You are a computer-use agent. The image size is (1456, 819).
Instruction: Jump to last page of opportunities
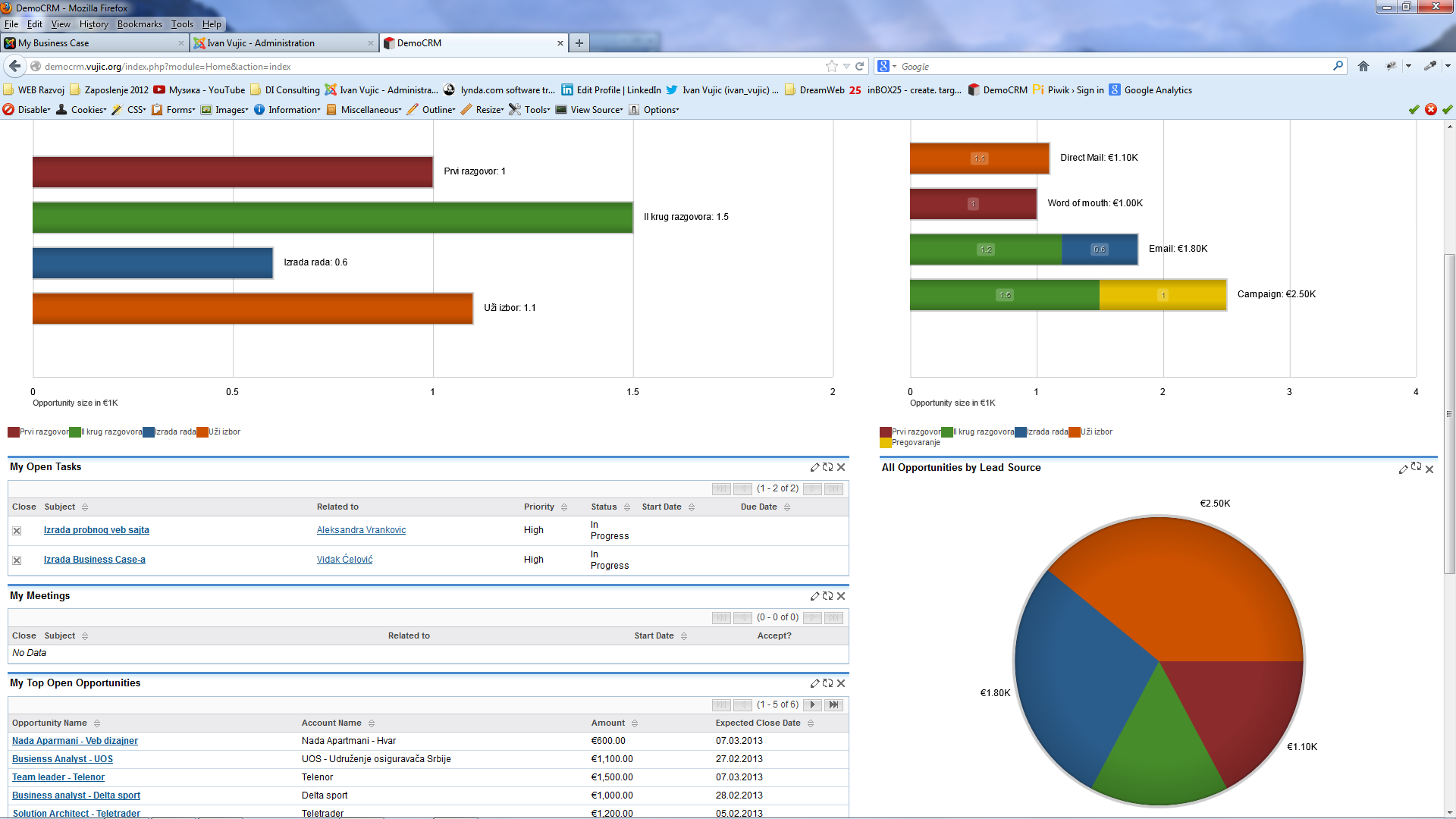point(833,704)
